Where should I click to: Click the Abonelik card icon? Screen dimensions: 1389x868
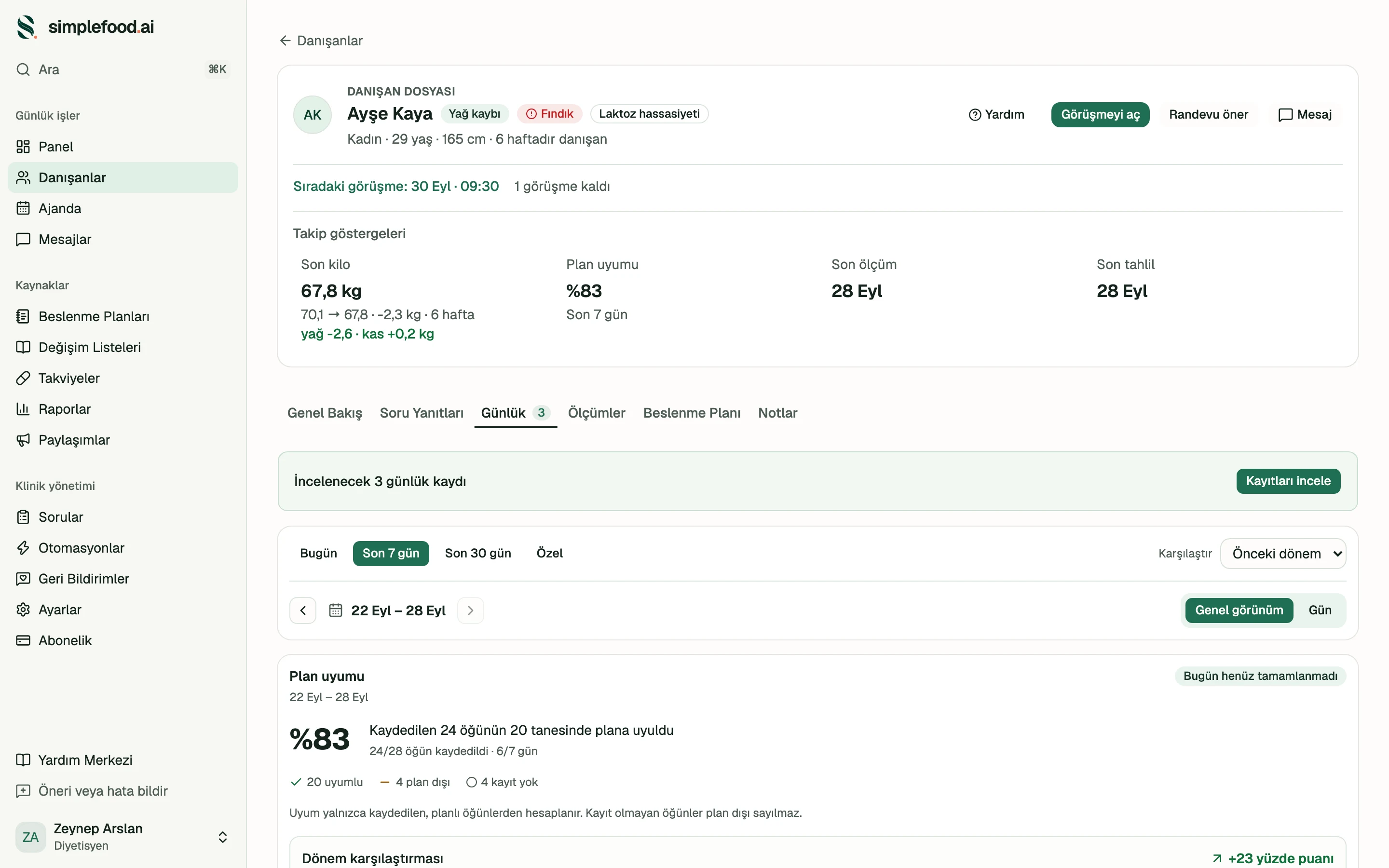[23, 641]
